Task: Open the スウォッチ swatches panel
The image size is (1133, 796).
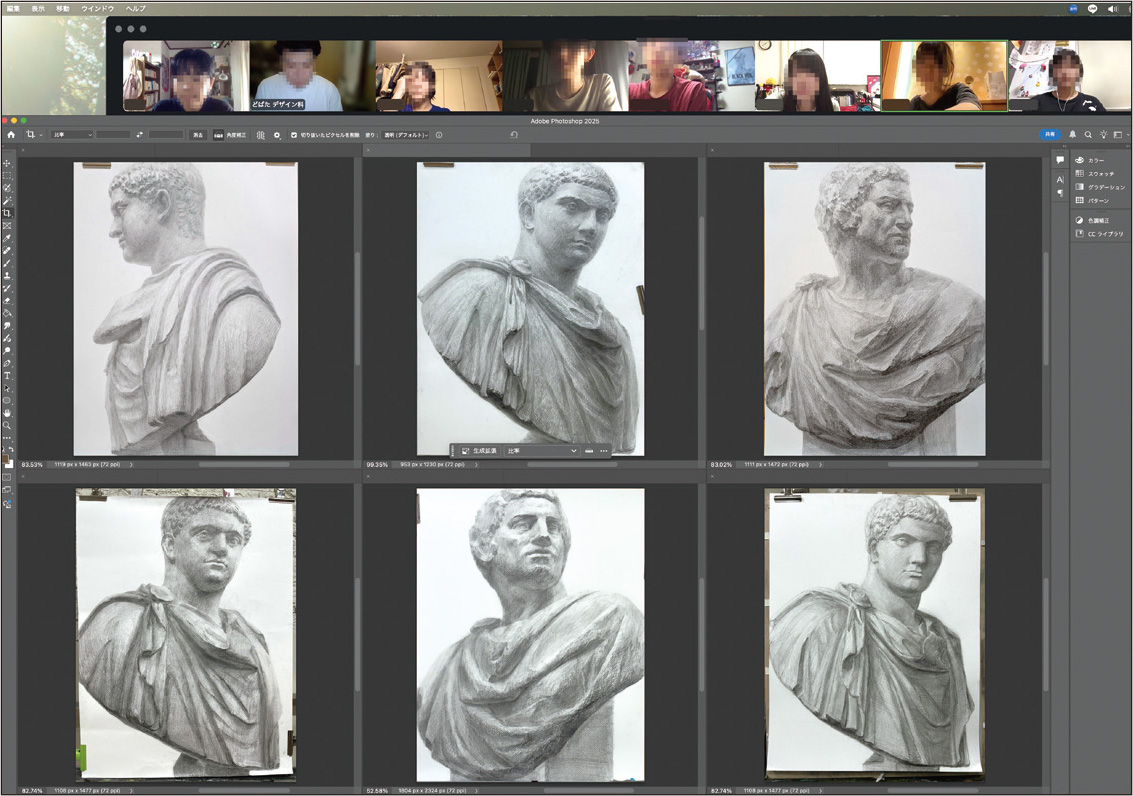Action: [x=1100, y=174]
